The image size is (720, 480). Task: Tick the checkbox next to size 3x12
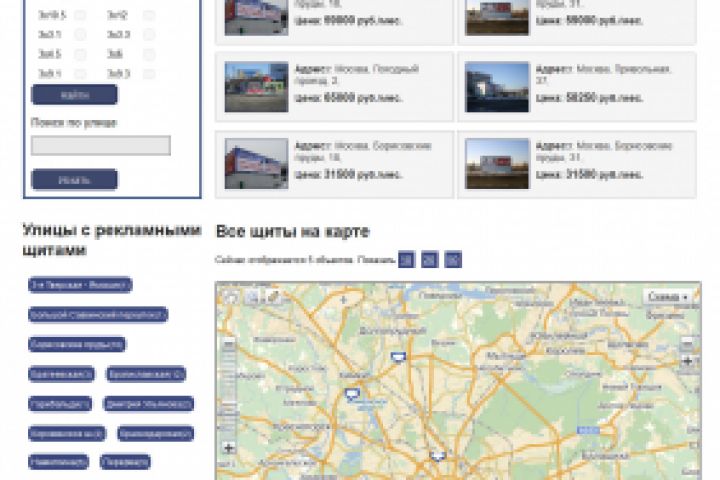click(x=148, y=15)
